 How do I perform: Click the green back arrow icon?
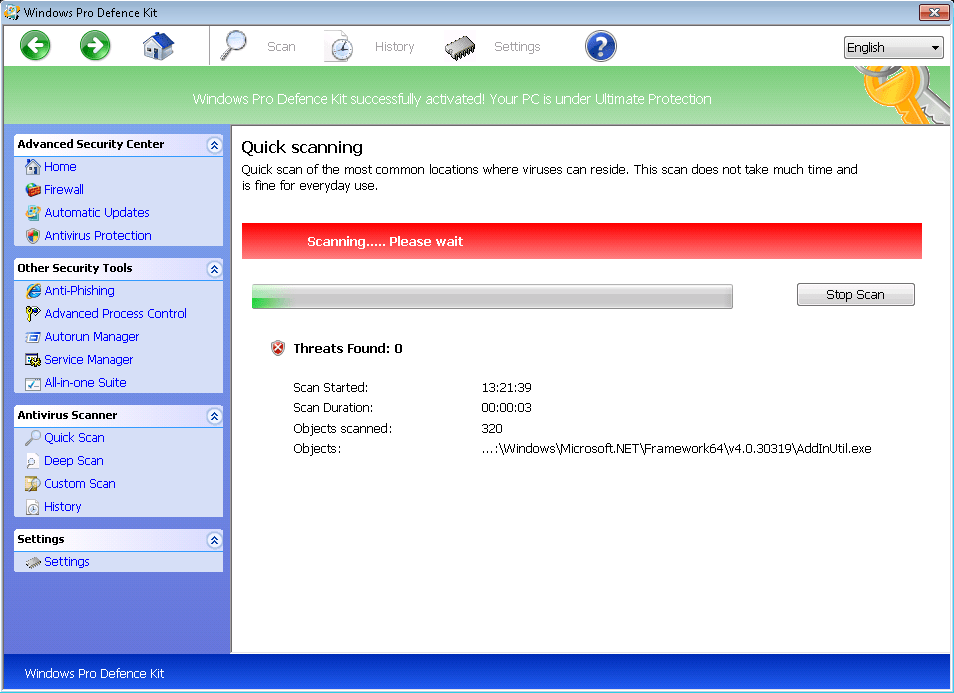pos(35,46)
